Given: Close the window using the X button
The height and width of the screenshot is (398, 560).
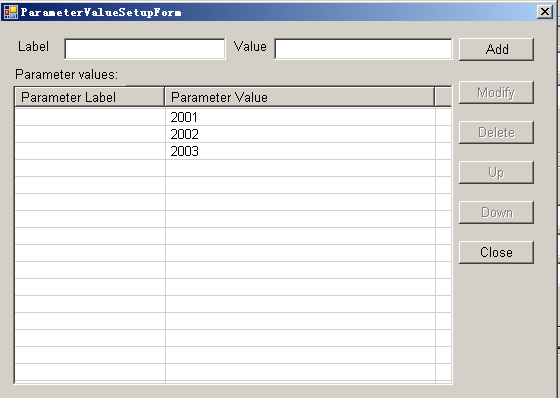Looking at the screenshot, I should 545,12.
